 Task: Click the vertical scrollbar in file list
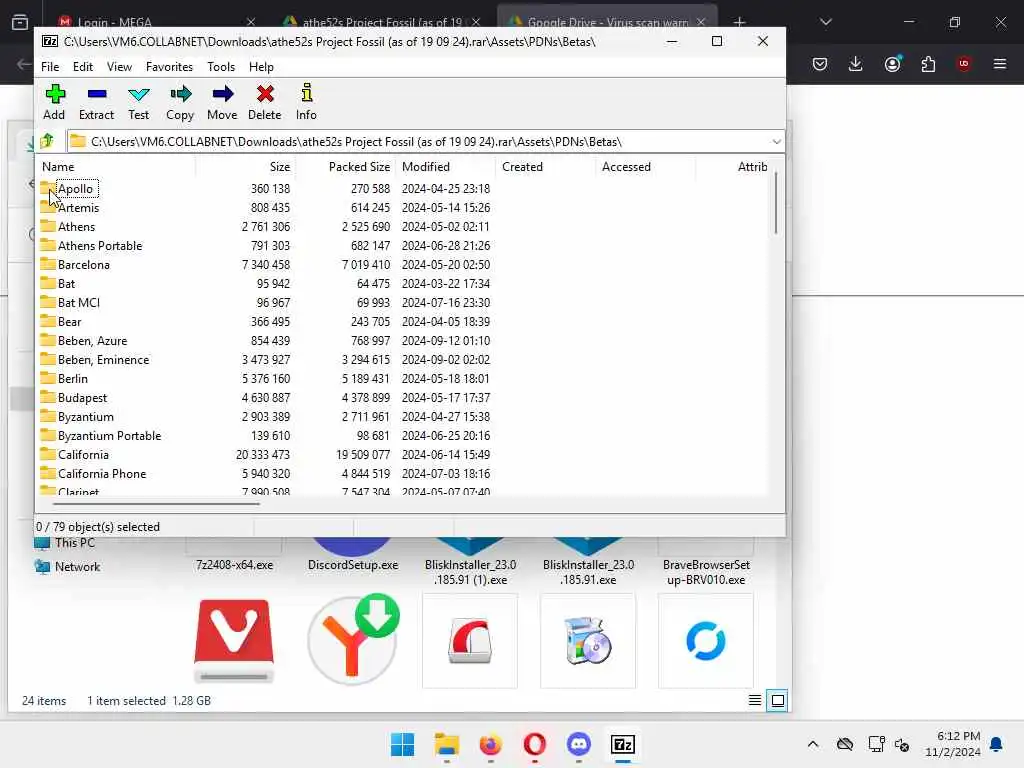[x=776, y=202]
